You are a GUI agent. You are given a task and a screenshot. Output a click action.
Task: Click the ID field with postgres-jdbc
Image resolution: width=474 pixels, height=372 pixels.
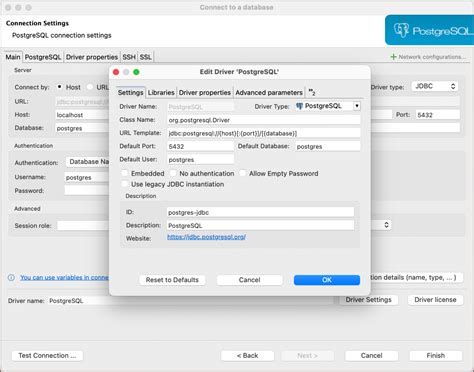coord(260,212)
